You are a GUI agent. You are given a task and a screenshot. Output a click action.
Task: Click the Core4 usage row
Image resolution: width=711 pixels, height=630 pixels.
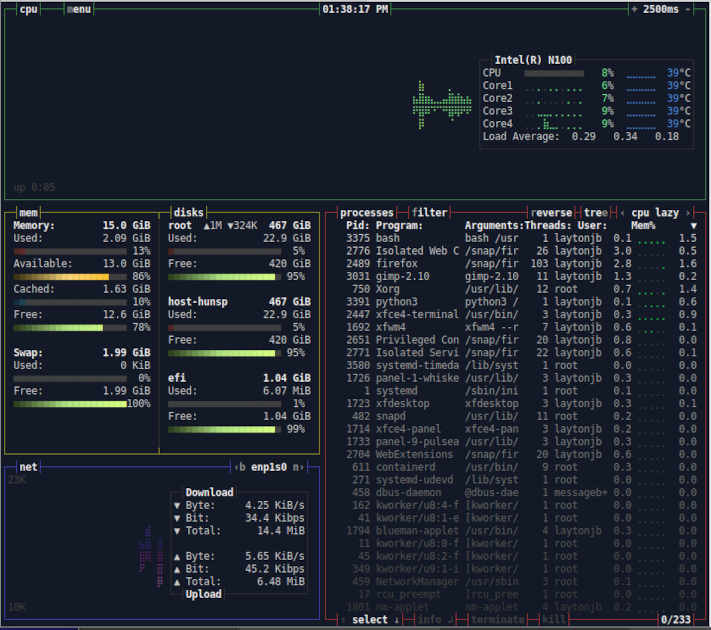(586, 123)
